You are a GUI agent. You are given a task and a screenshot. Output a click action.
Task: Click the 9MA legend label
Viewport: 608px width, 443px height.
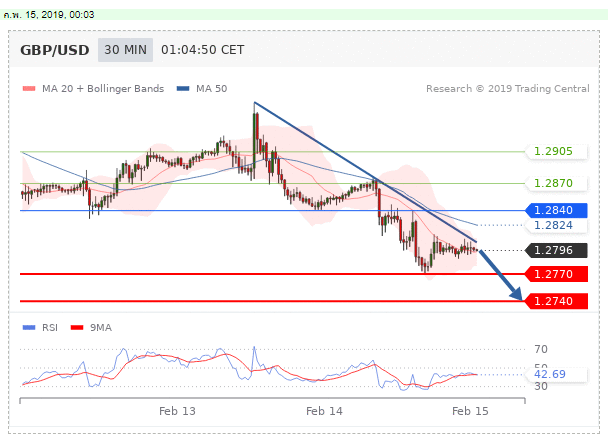101,327
